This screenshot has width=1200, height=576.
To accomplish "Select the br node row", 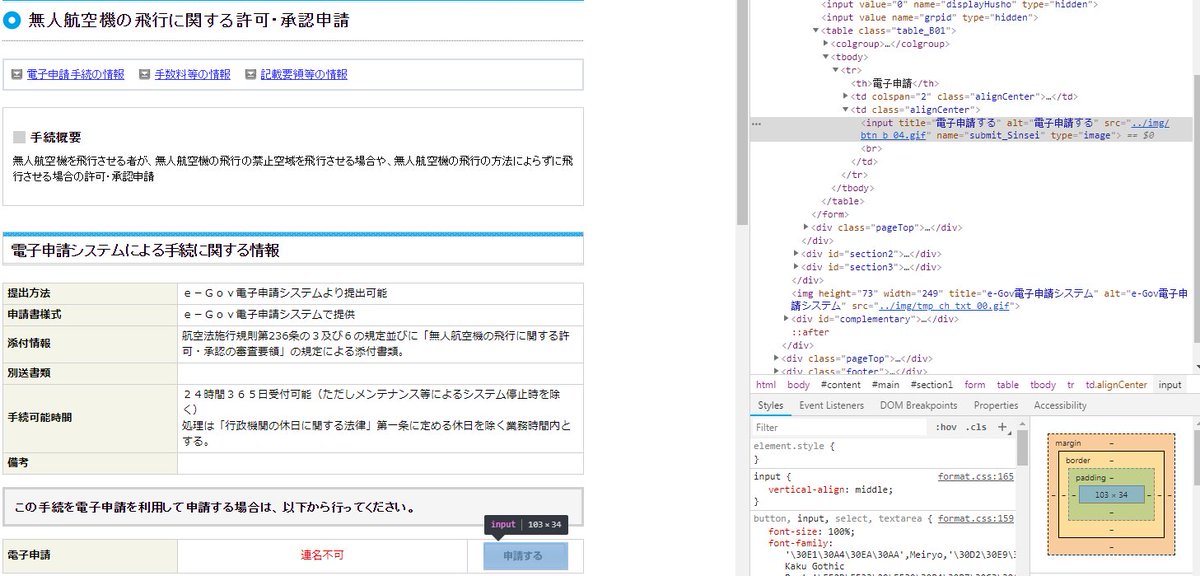I will (x=870, y=148).
